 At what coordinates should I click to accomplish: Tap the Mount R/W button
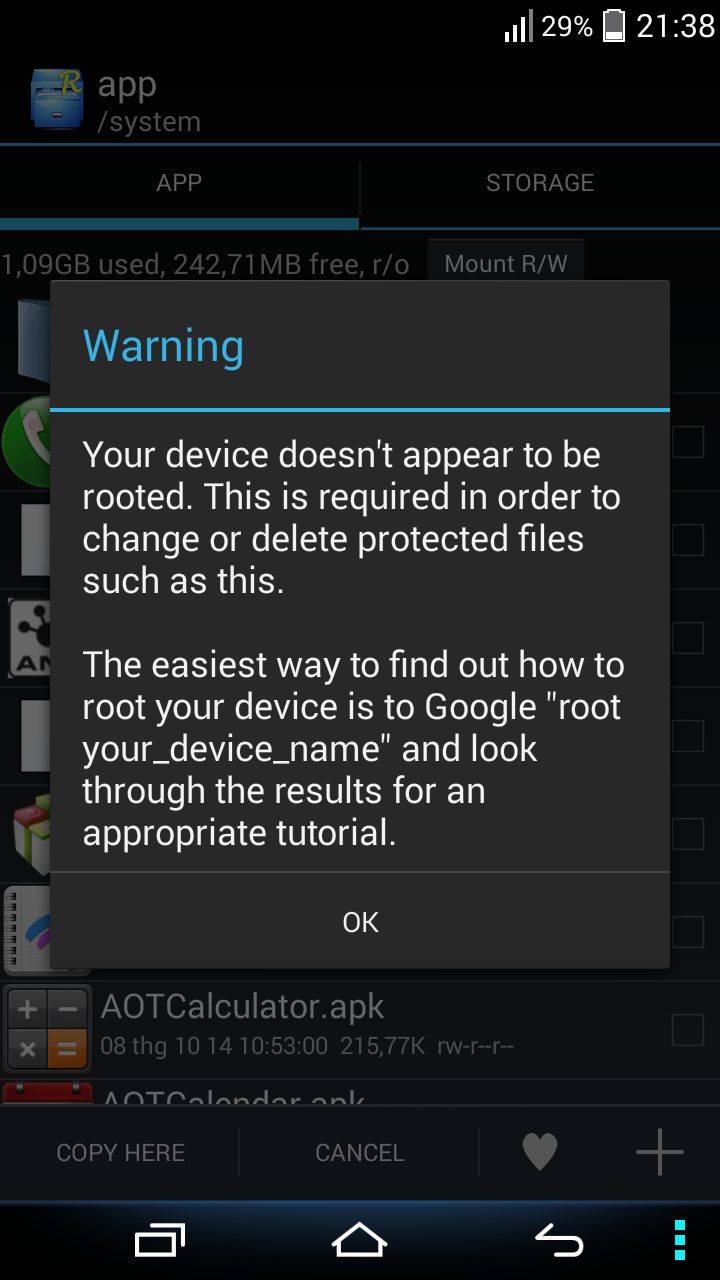506,264
